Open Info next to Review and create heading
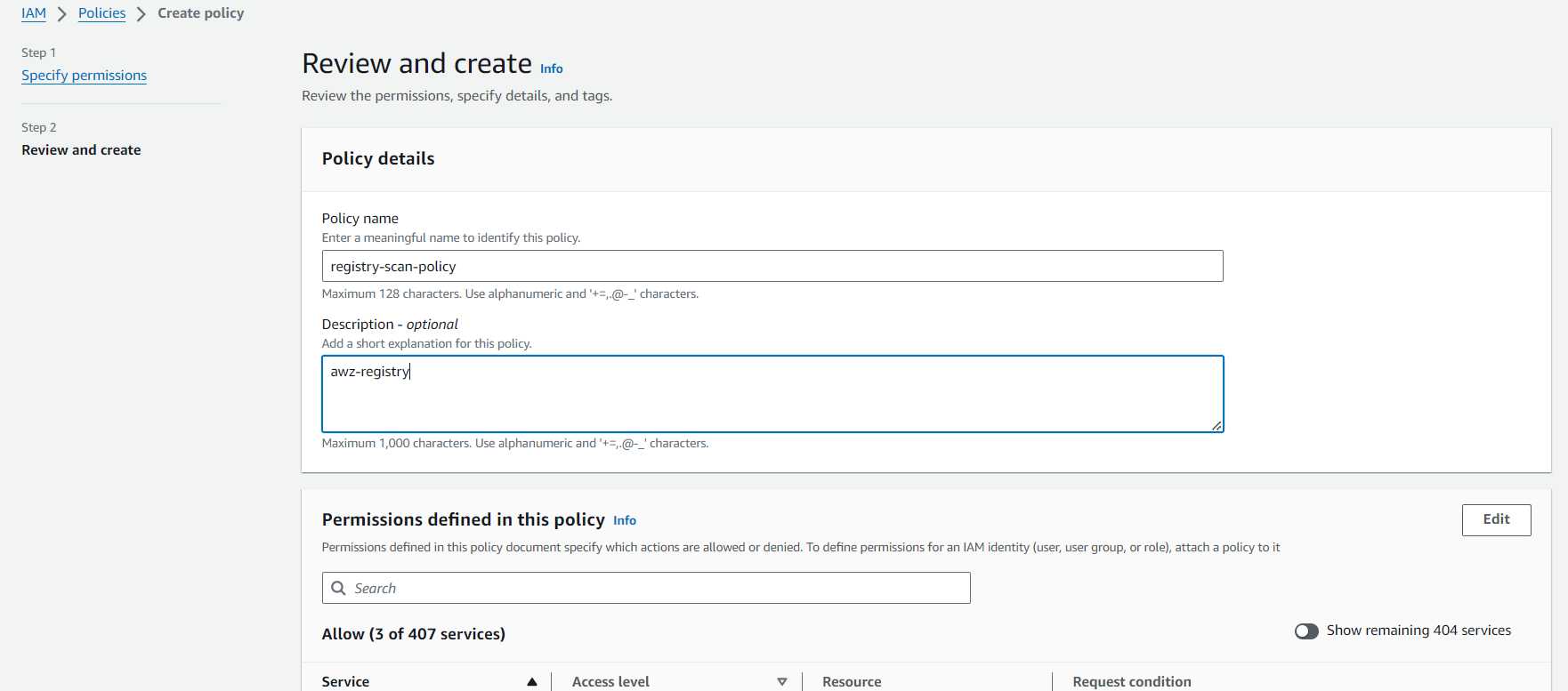The image size is (1568, 691). [551, 68]
